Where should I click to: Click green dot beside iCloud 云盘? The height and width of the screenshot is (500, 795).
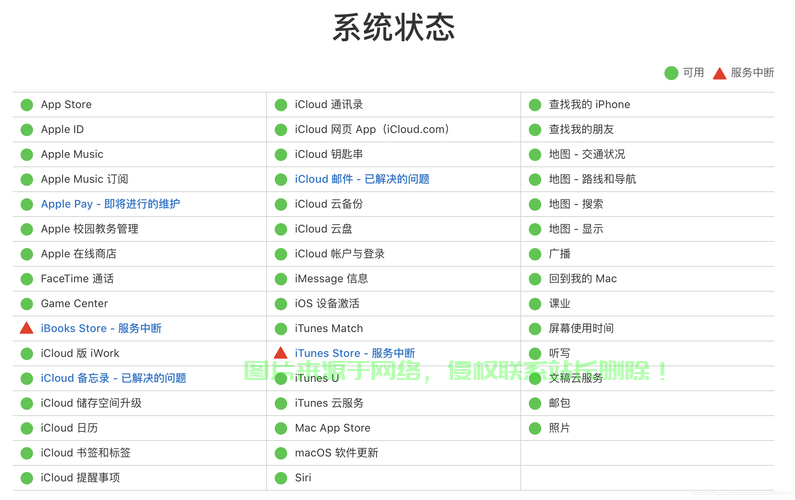click(280, 229)
